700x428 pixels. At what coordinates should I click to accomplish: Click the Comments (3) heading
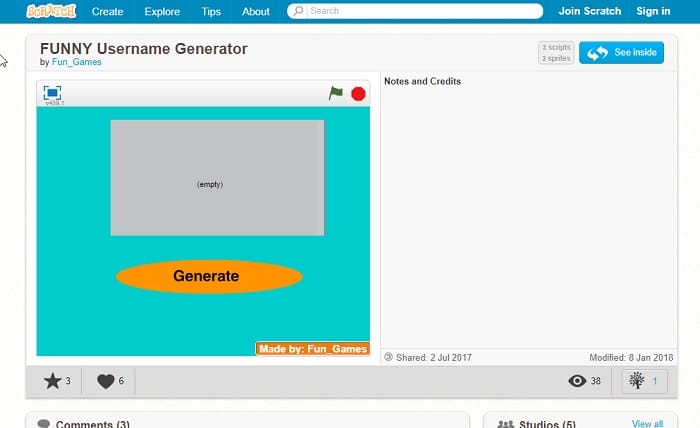click(x=92, y=424)
